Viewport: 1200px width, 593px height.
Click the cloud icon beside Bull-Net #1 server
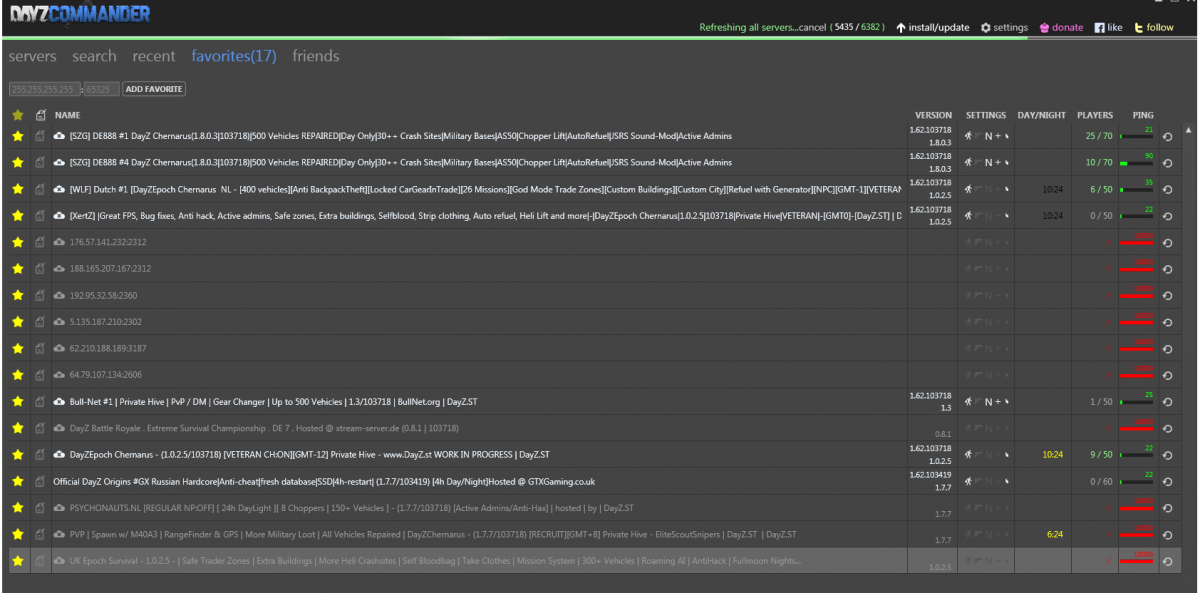tap(60, 402)
